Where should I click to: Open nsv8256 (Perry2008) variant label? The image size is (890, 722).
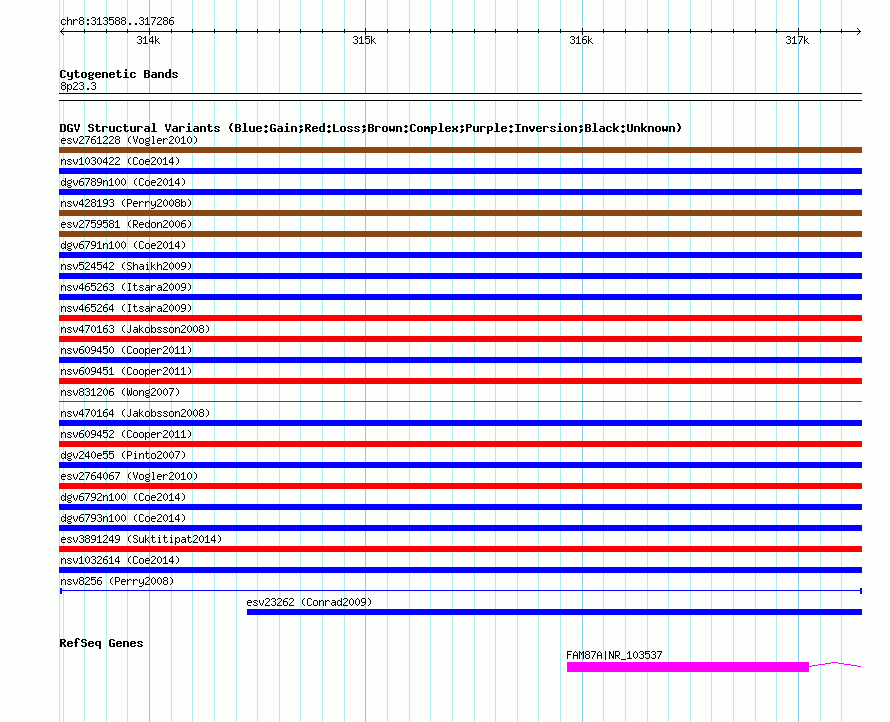[117, 581]
